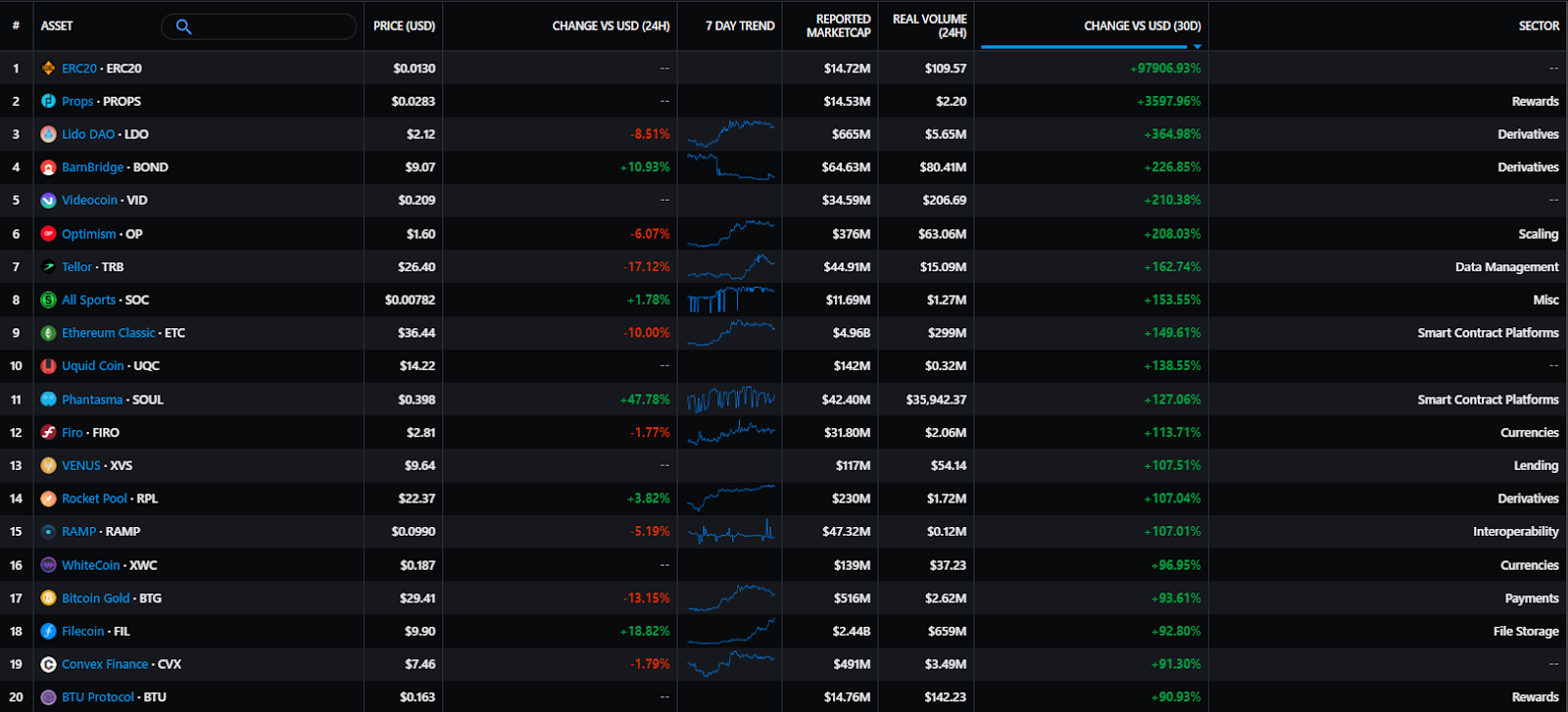
Task: Sort by Reported Marketcap column header
Action: (x=838, y=26)
